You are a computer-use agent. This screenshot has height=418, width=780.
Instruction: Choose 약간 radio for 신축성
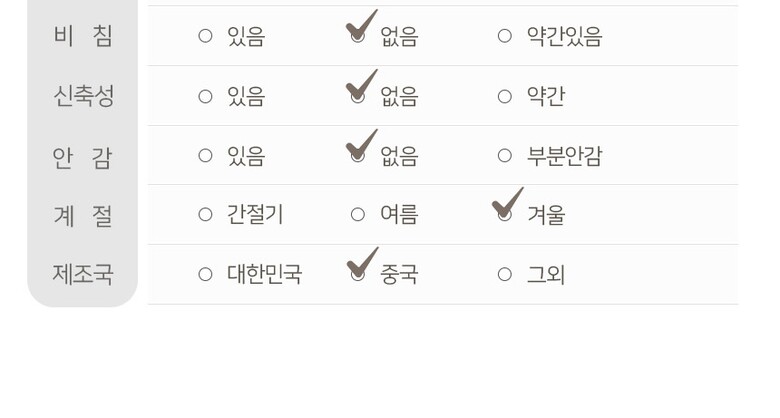click(x=505, y=97)
